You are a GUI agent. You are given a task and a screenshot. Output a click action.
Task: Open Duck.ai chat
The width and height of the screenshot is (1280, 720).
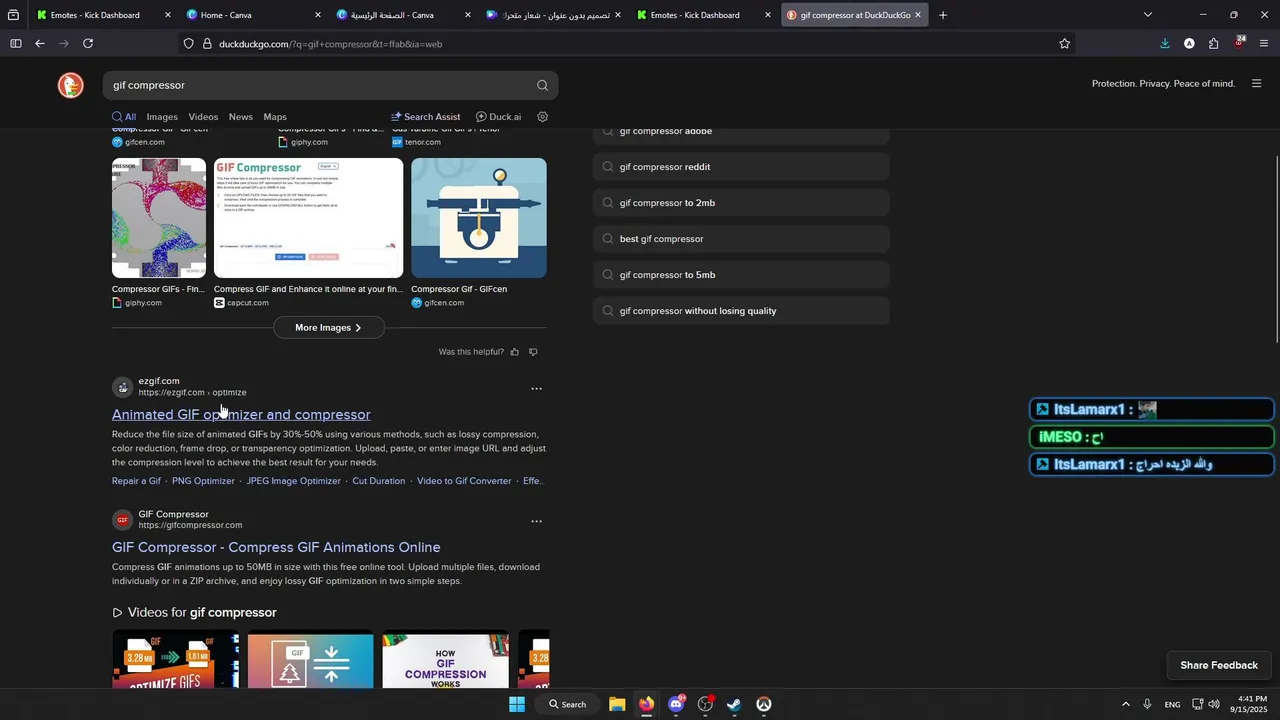pyautogui.click(x=498, y=117)
